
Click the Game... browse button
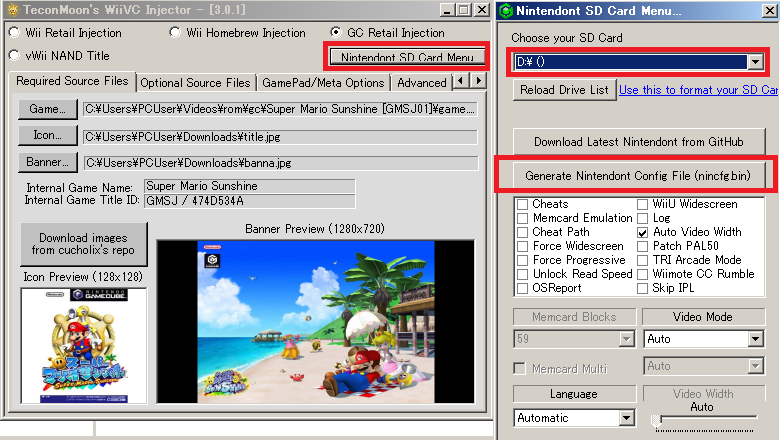(48, 109)
